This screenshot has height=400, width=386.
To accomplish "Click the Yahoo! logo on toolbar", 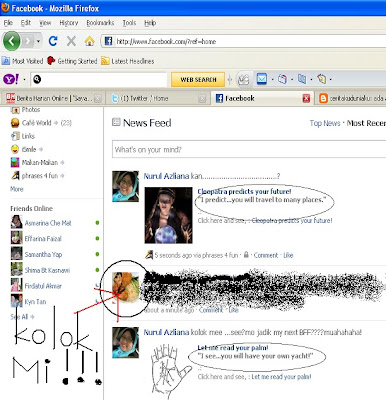I will (11, 79).
